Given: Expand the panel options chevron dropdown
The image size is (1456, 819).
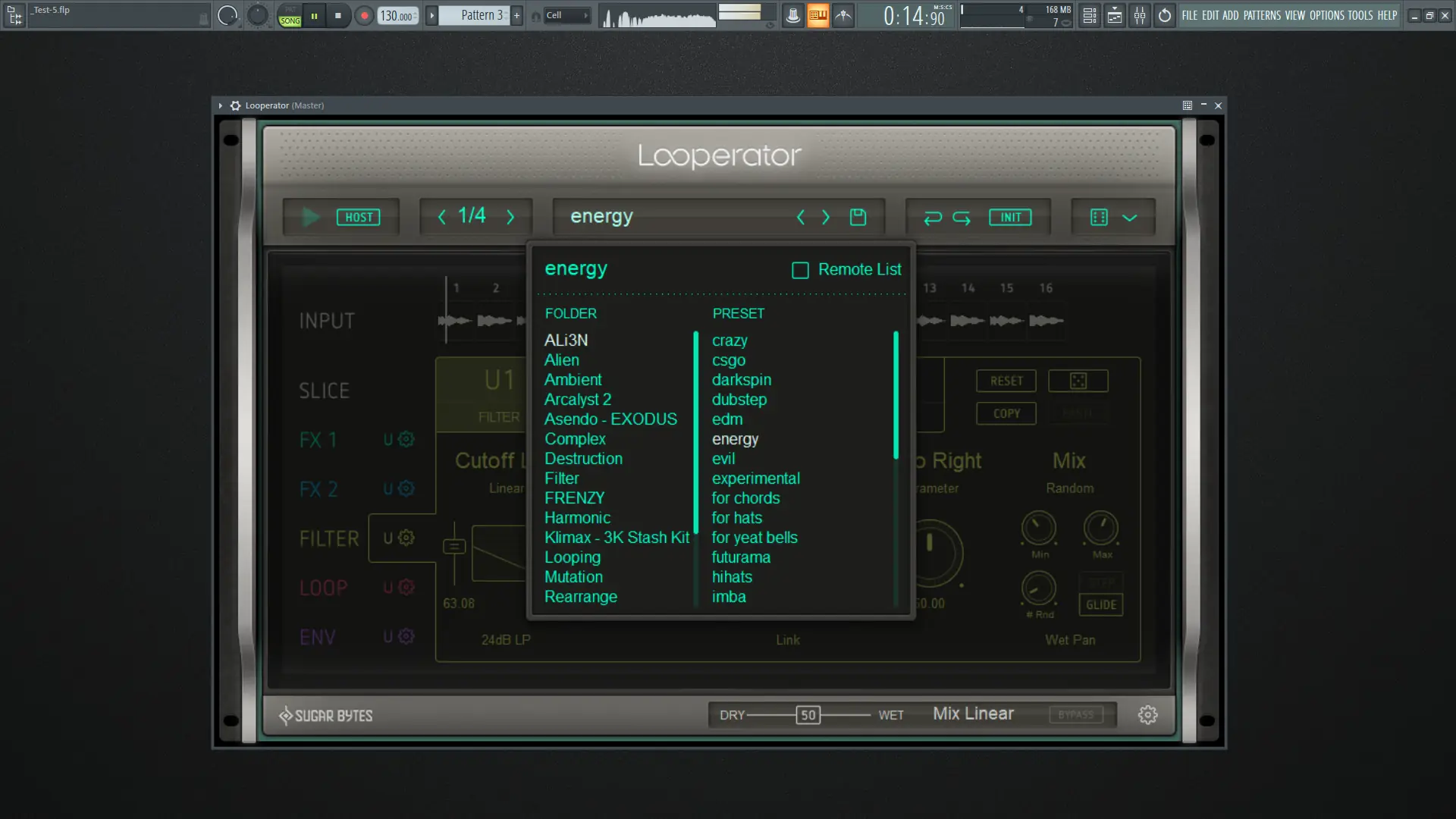Looking at the screenshot, I should click(x=1129, y=218).
